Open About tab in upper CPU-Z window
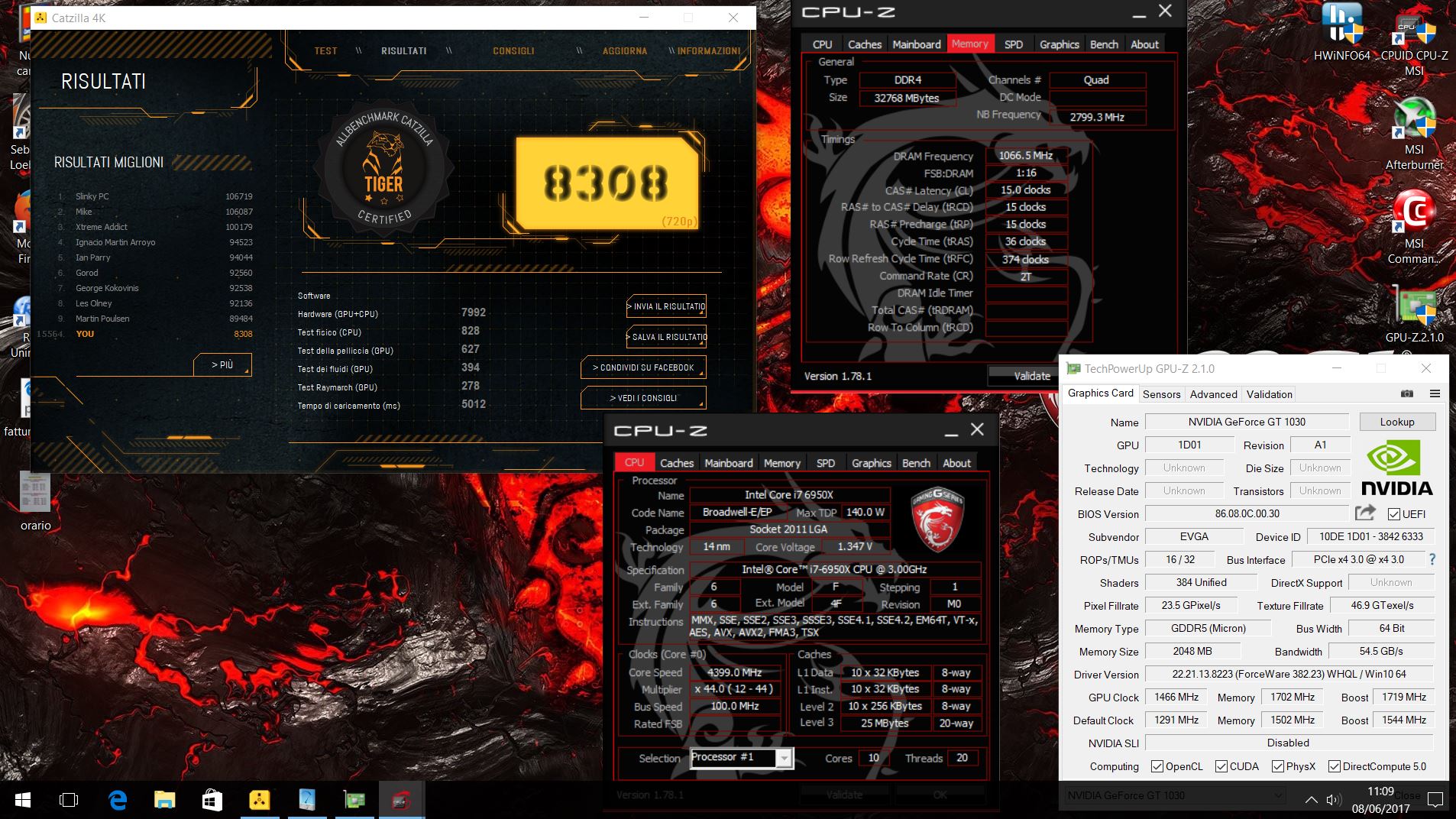The width and height of the screenshot is (1456, 819). pos(1144,44)
